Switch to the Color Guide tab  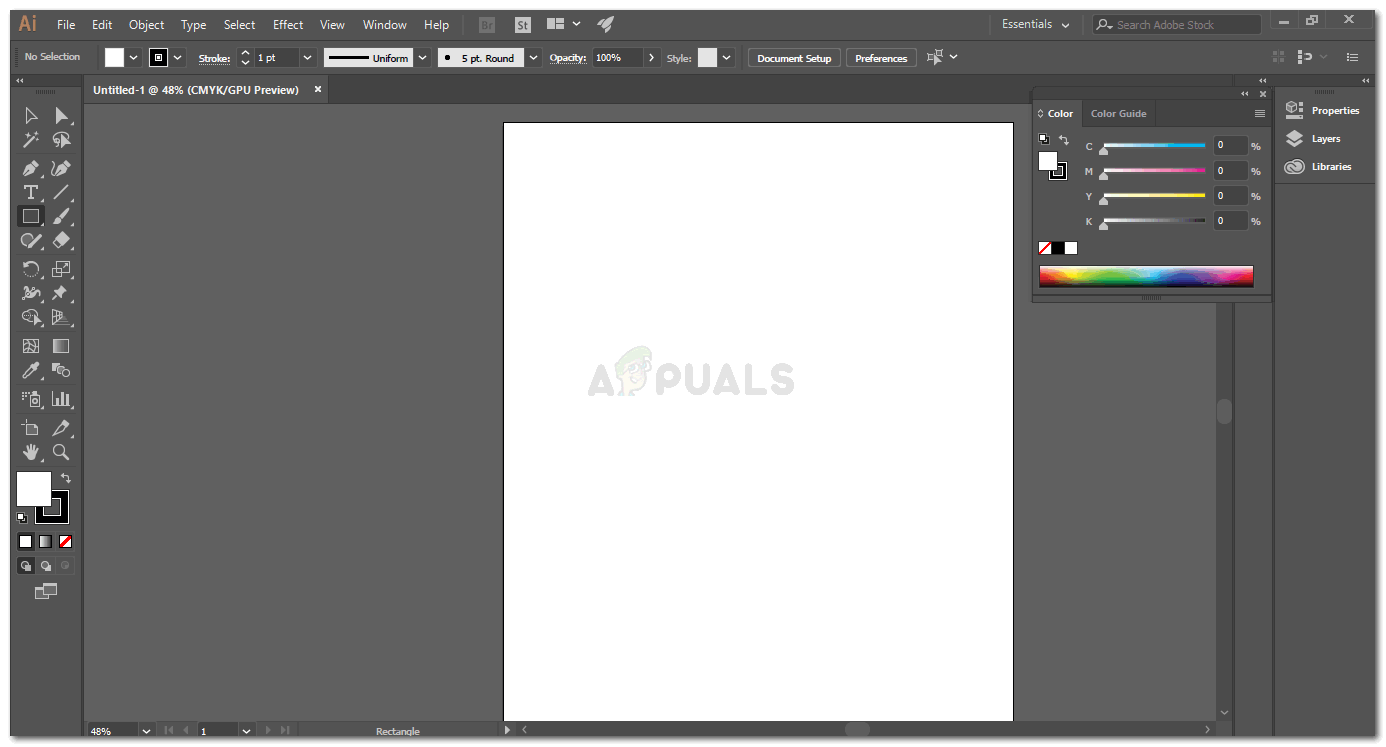coord(1118,113)
